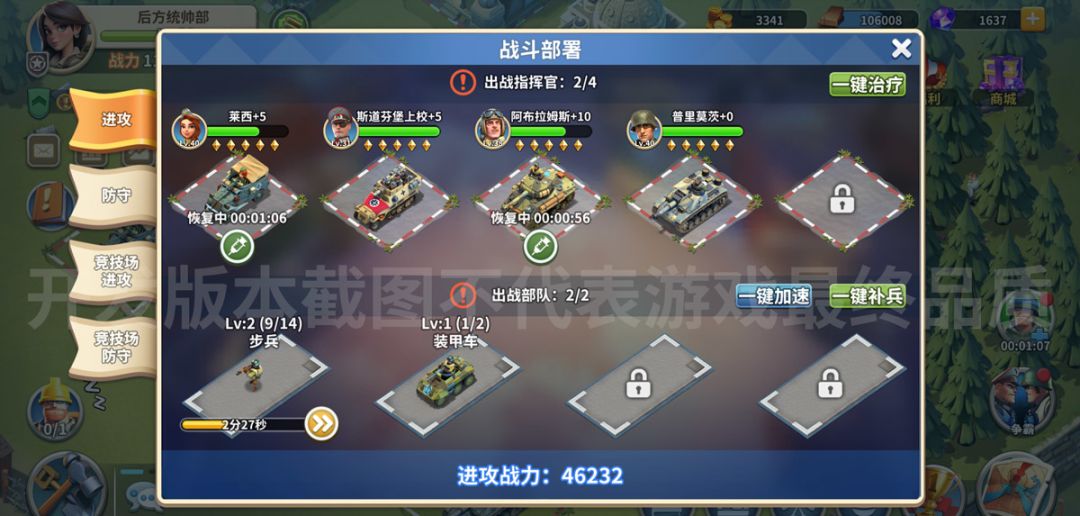This screenshot has height=516, width=1080.
Task: Click the commander warning exclamation icon
Action: pos(463,83)
